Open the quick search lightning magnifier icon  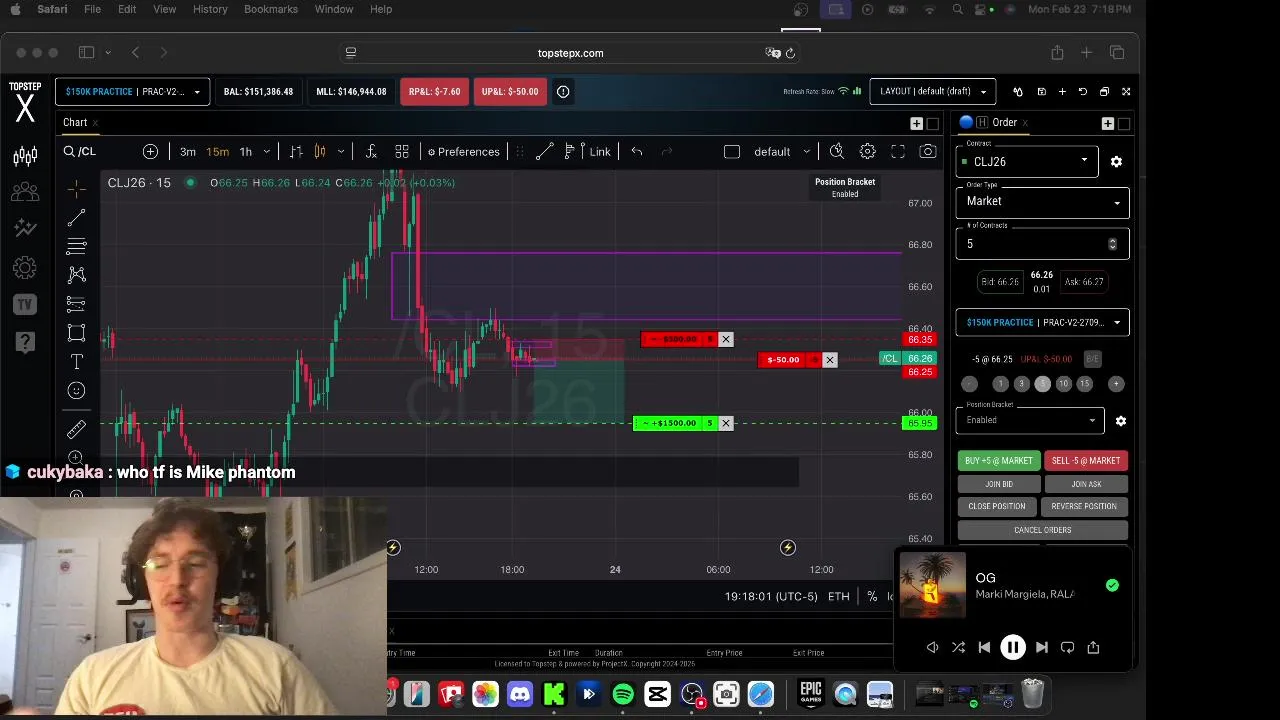pyautogui.click(x=837, y=152)
